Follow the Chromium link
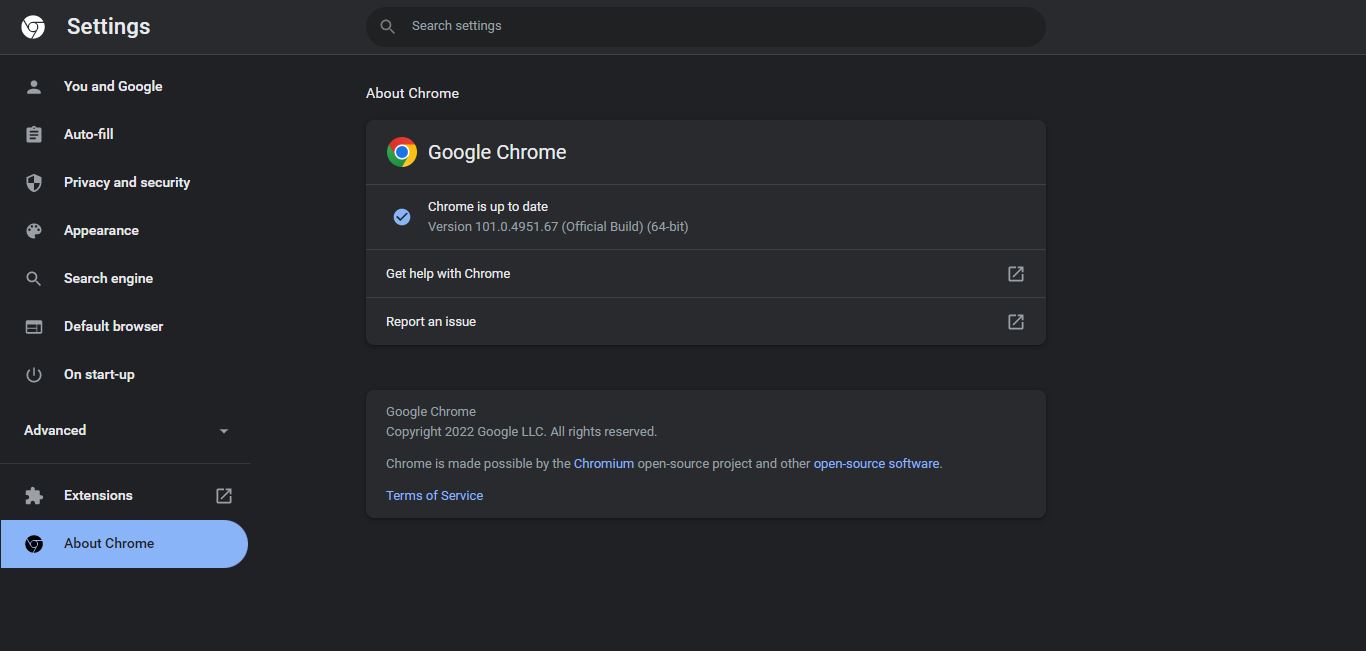The image size is (1366, 651). point(604,464)
